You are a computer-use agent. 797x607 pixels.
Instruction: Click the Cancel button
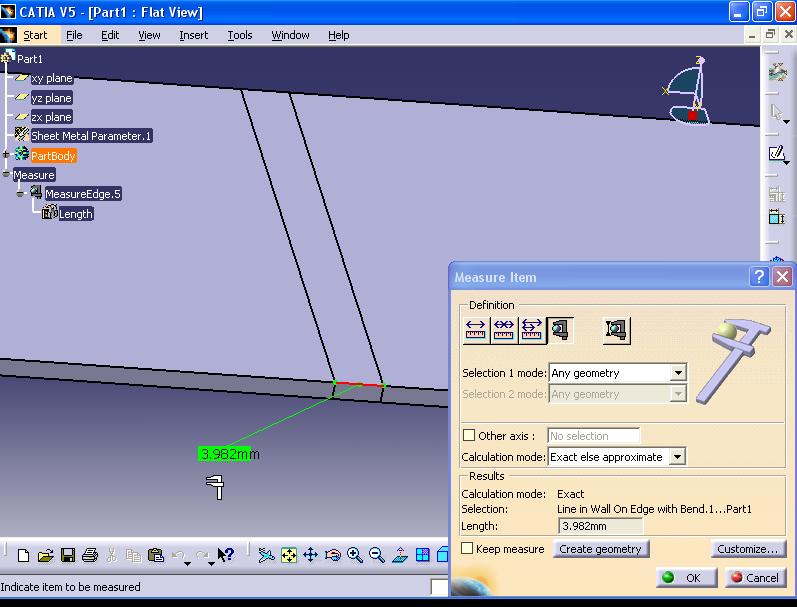click(x=755, y=578)
